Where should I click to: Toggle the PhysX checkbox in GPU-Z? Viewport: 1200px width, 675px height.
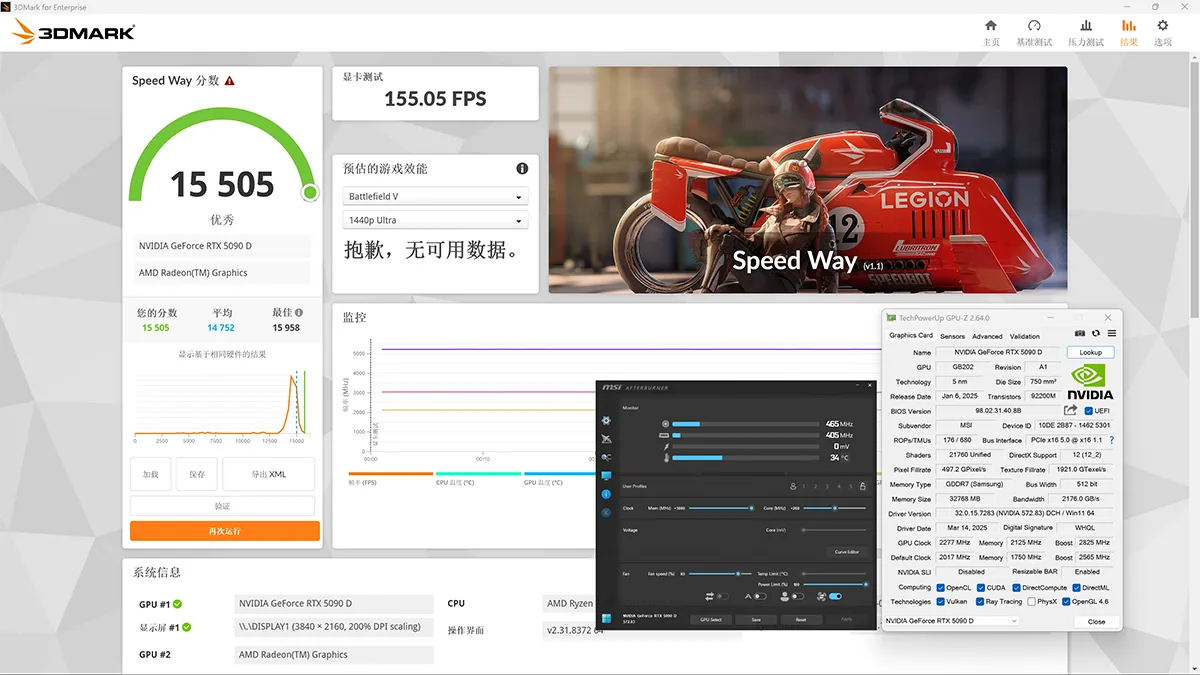(x=1031, y=602)
